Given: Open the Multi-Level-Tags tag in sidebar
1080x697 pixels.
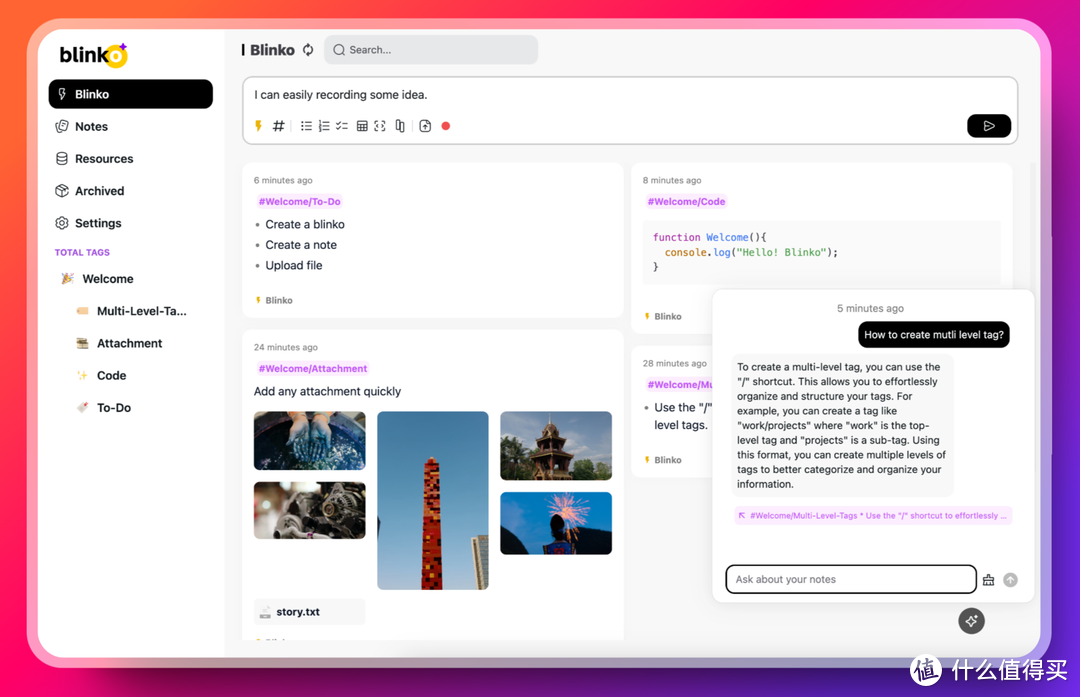Looking at the screenshot, I should [141, 311].
